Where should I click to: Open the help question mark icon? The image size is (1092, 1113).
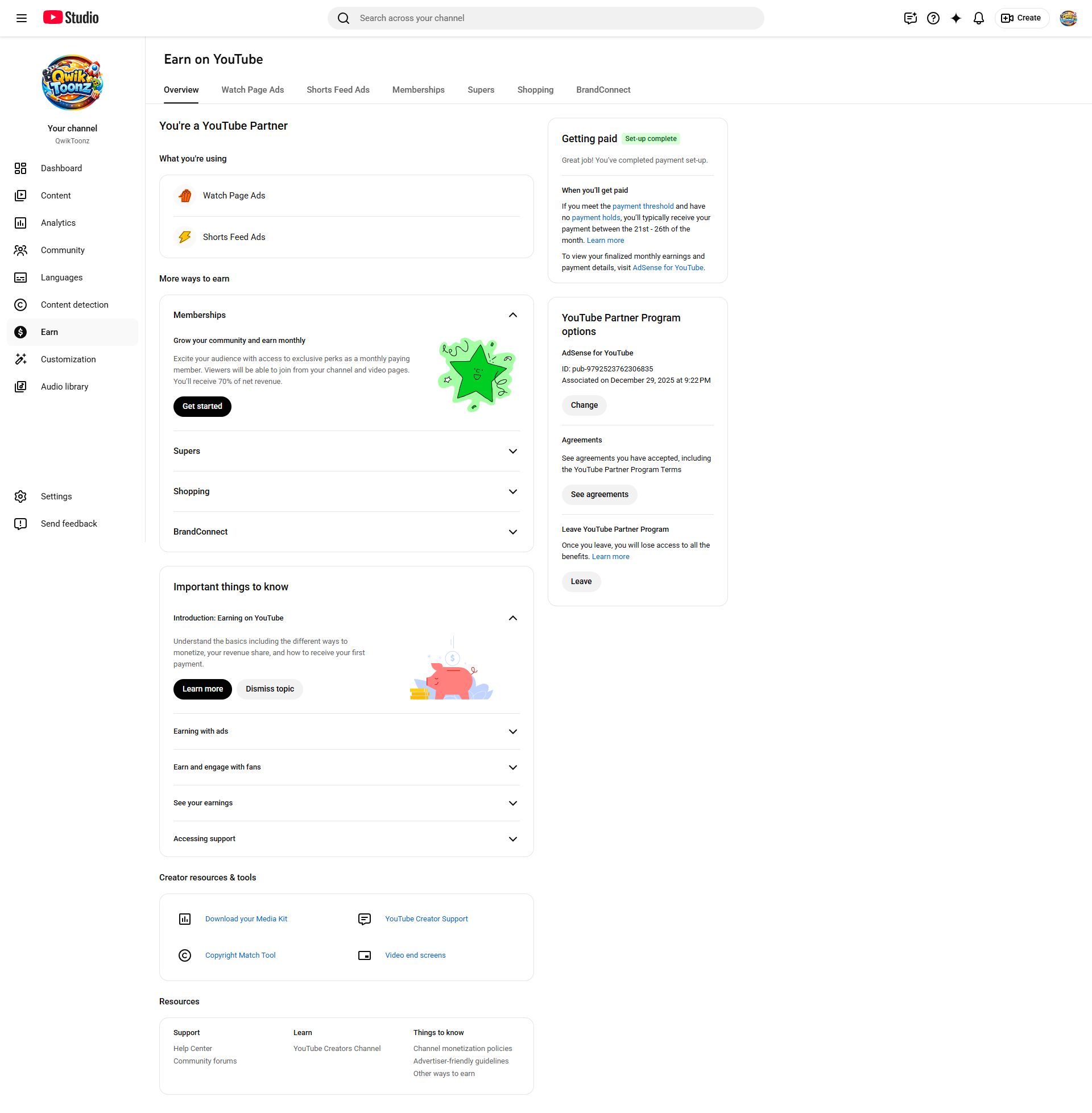coord(933,18)
